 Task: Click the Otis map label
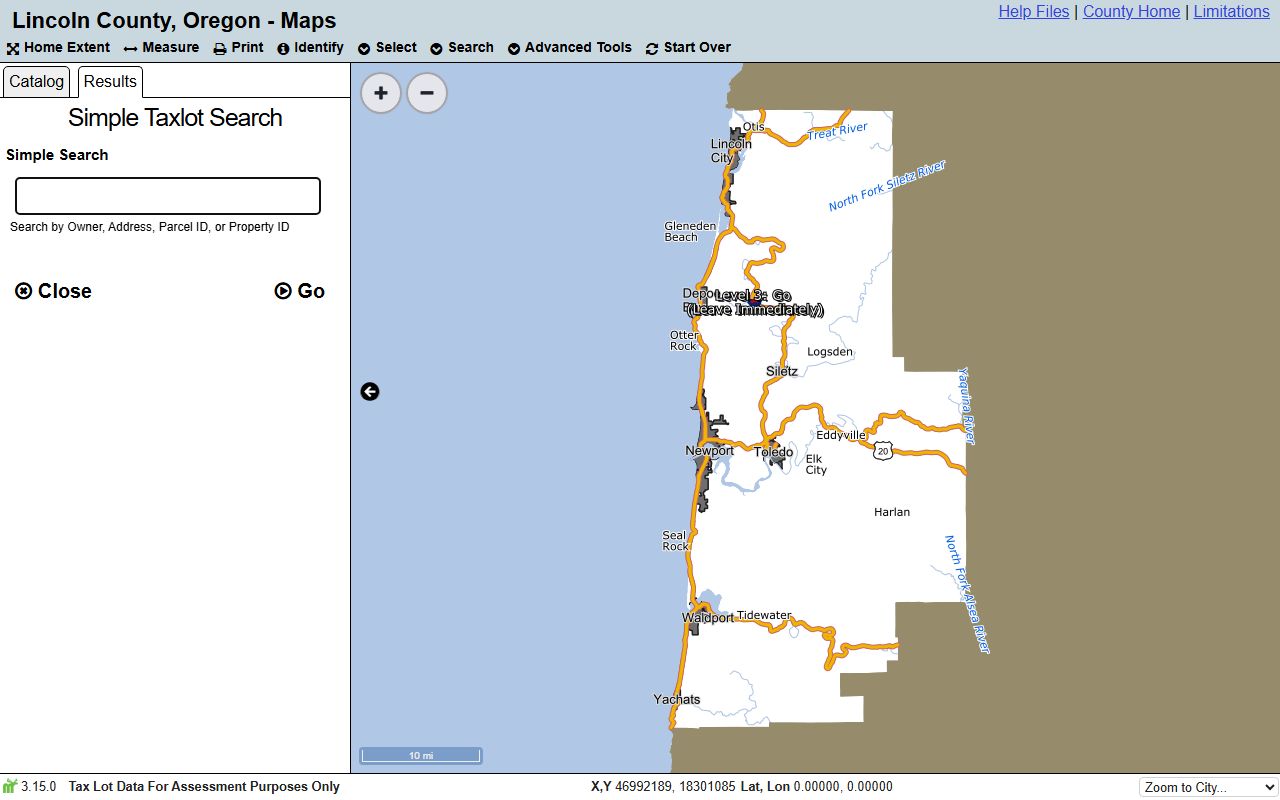coord(754,127)
